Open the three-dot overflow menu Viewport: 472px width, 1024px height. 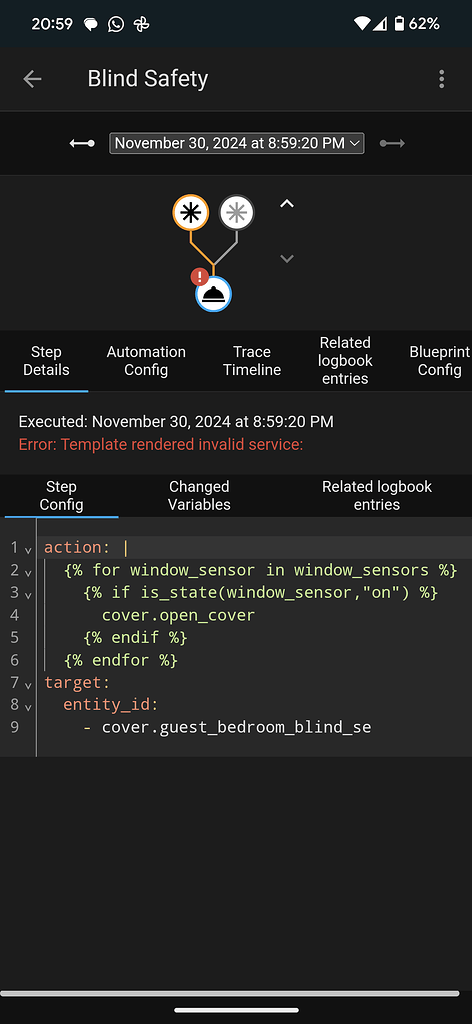click(441, 79)
